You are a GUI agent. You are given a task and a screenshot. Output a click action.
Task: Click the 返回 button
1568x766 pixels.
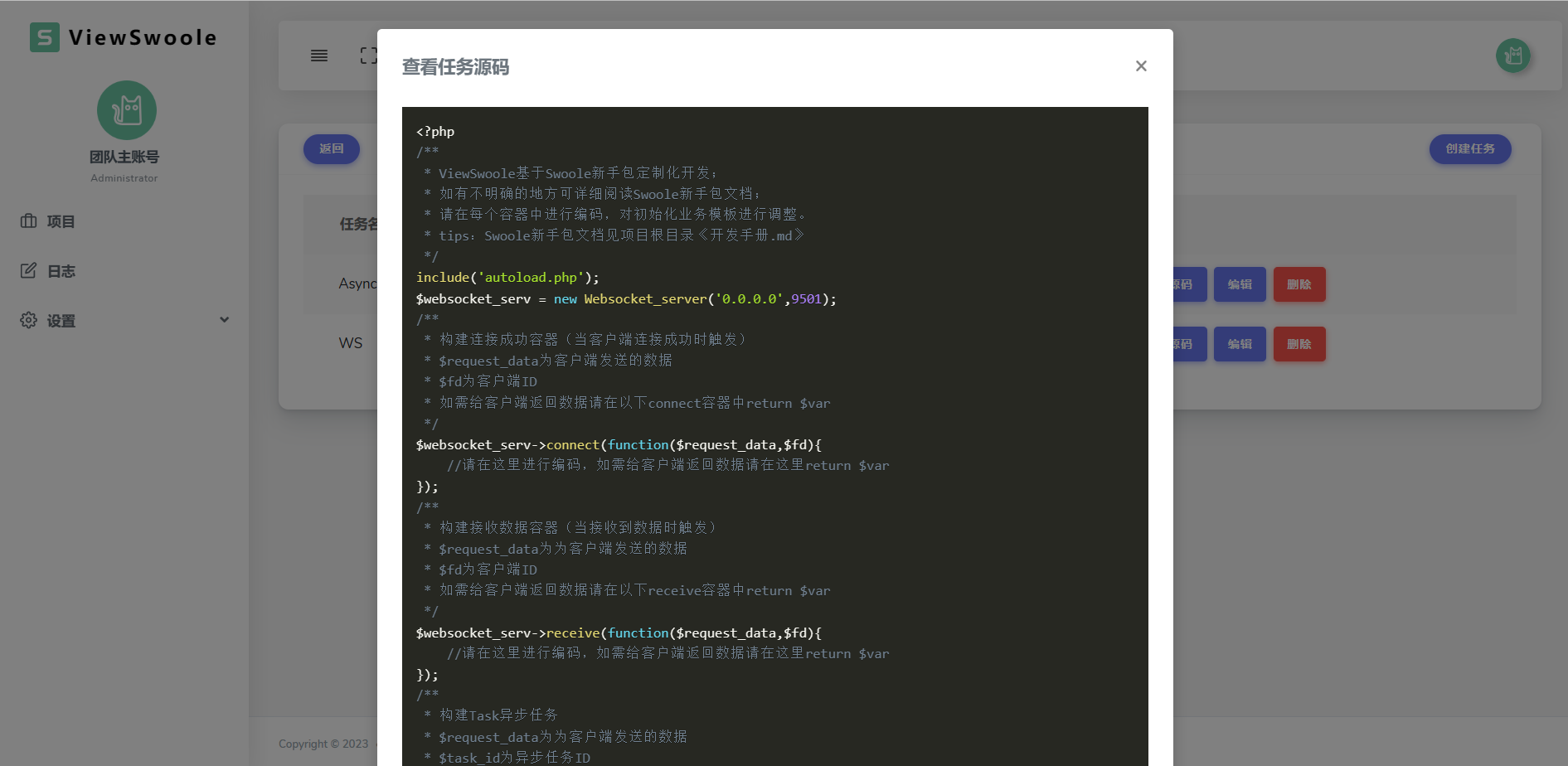pos(332,149)
